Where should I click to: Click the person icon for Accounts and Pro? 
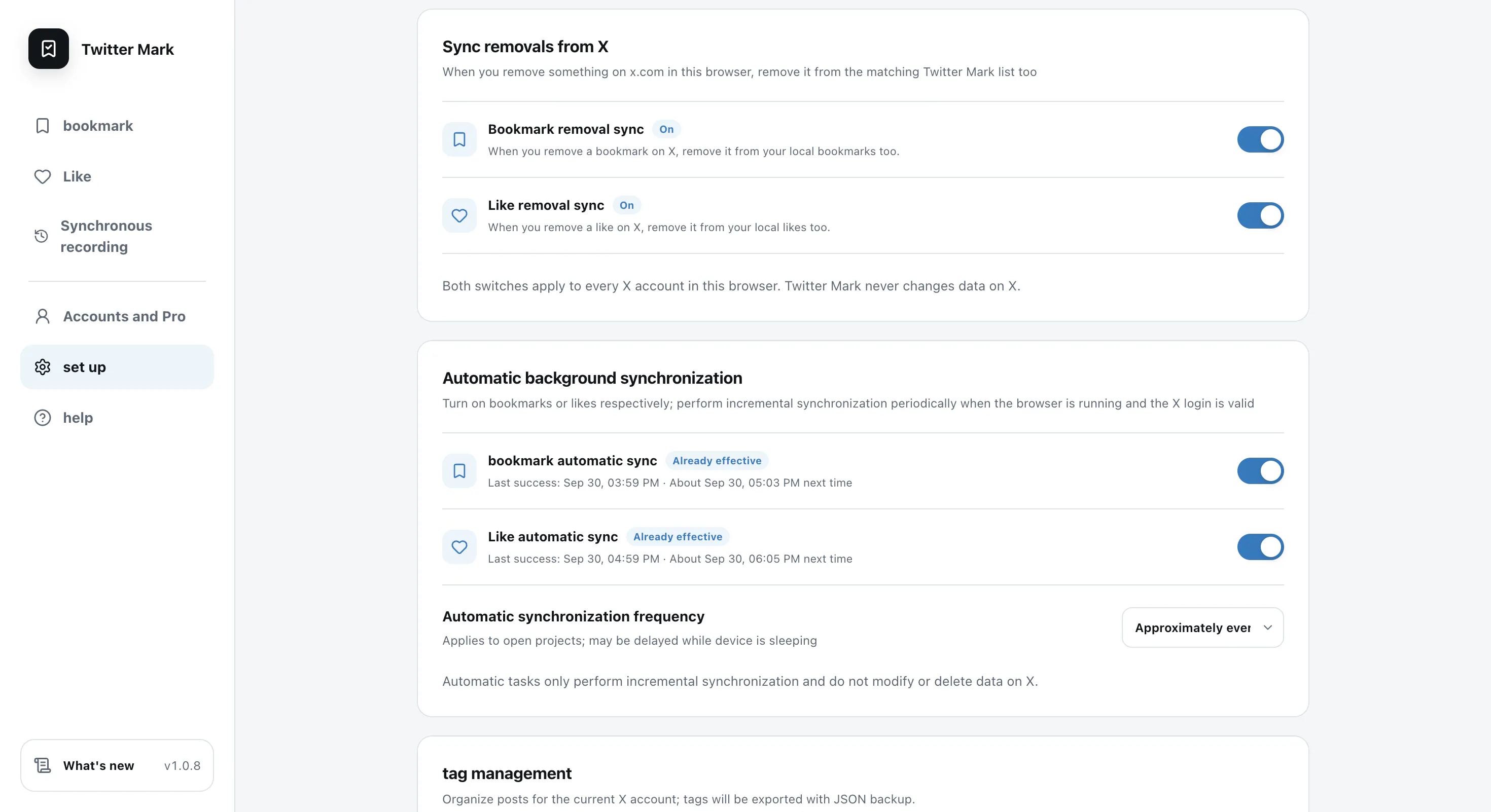click(x=42, y=316)
